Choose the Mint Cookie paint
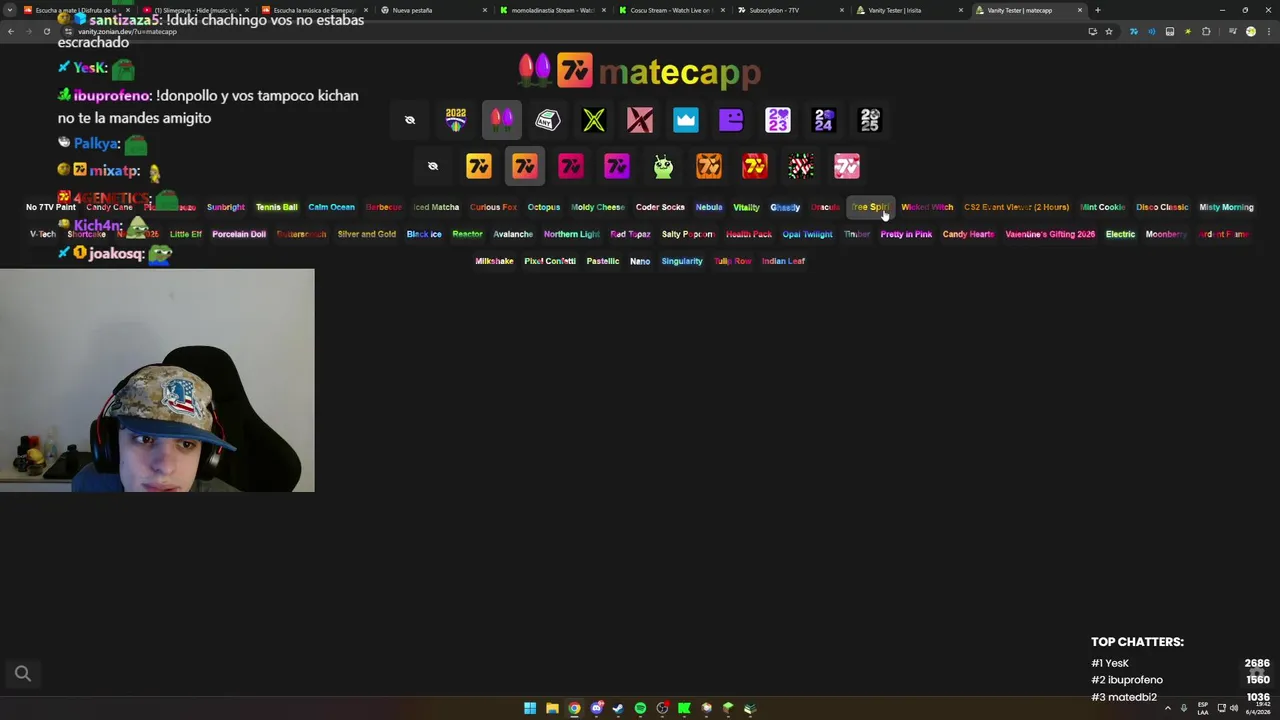This screenshot has width=1280, height=720. (x=1103, y=207)
